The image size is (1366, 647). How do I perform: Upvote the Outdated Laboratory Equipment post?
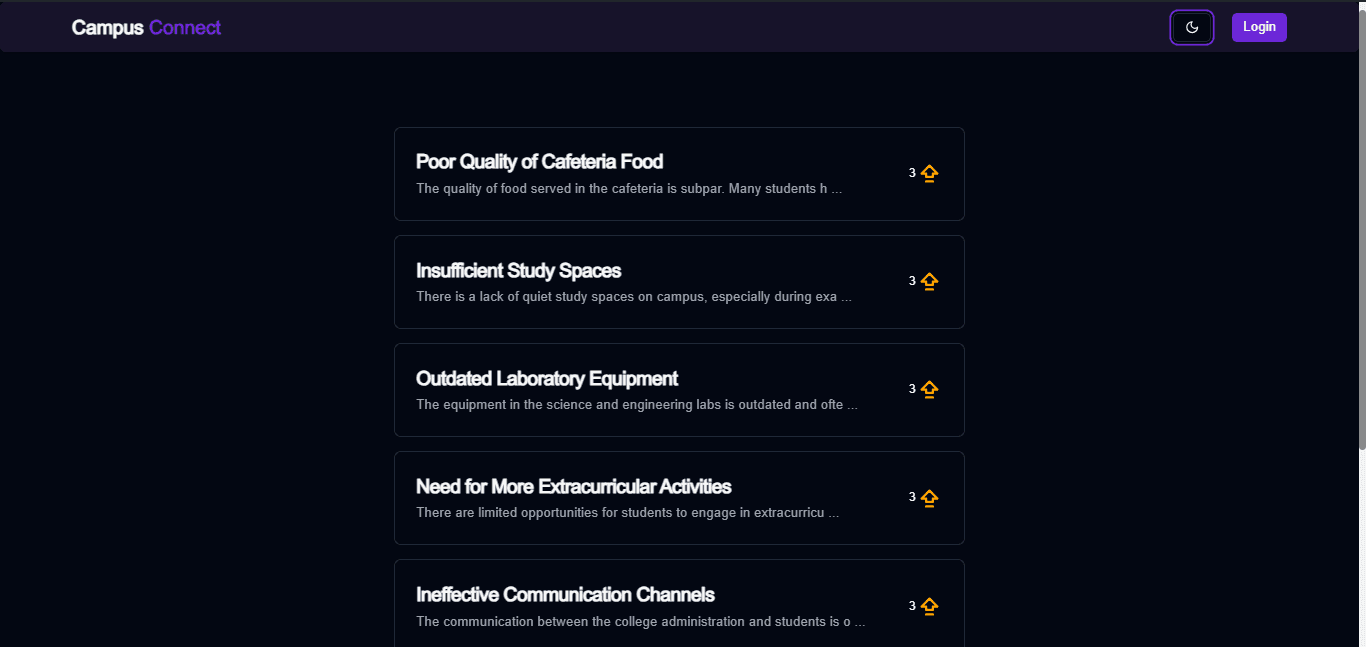pos(930,389)
